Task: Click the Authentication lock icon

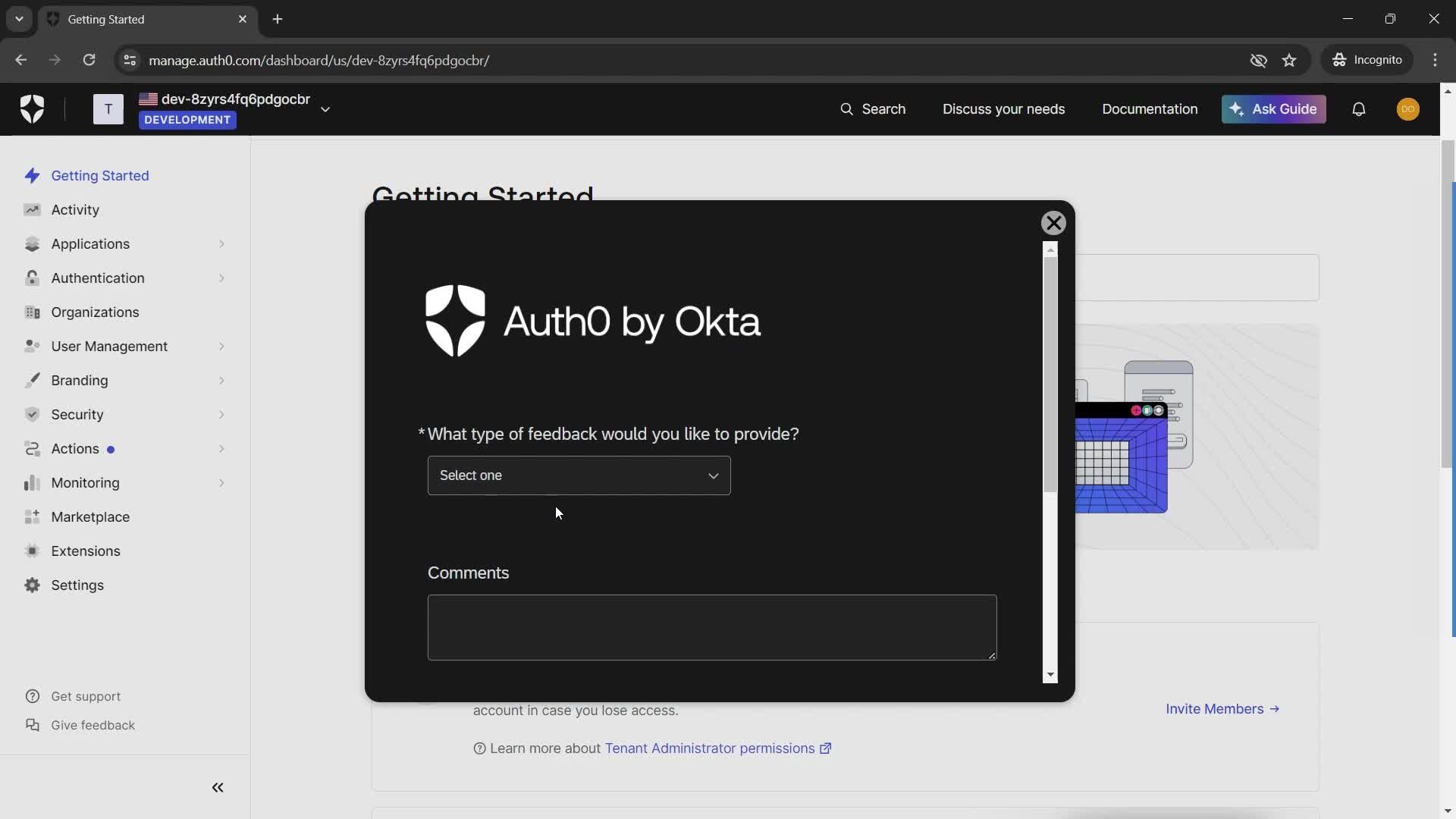Action: [x=32, y=278]
